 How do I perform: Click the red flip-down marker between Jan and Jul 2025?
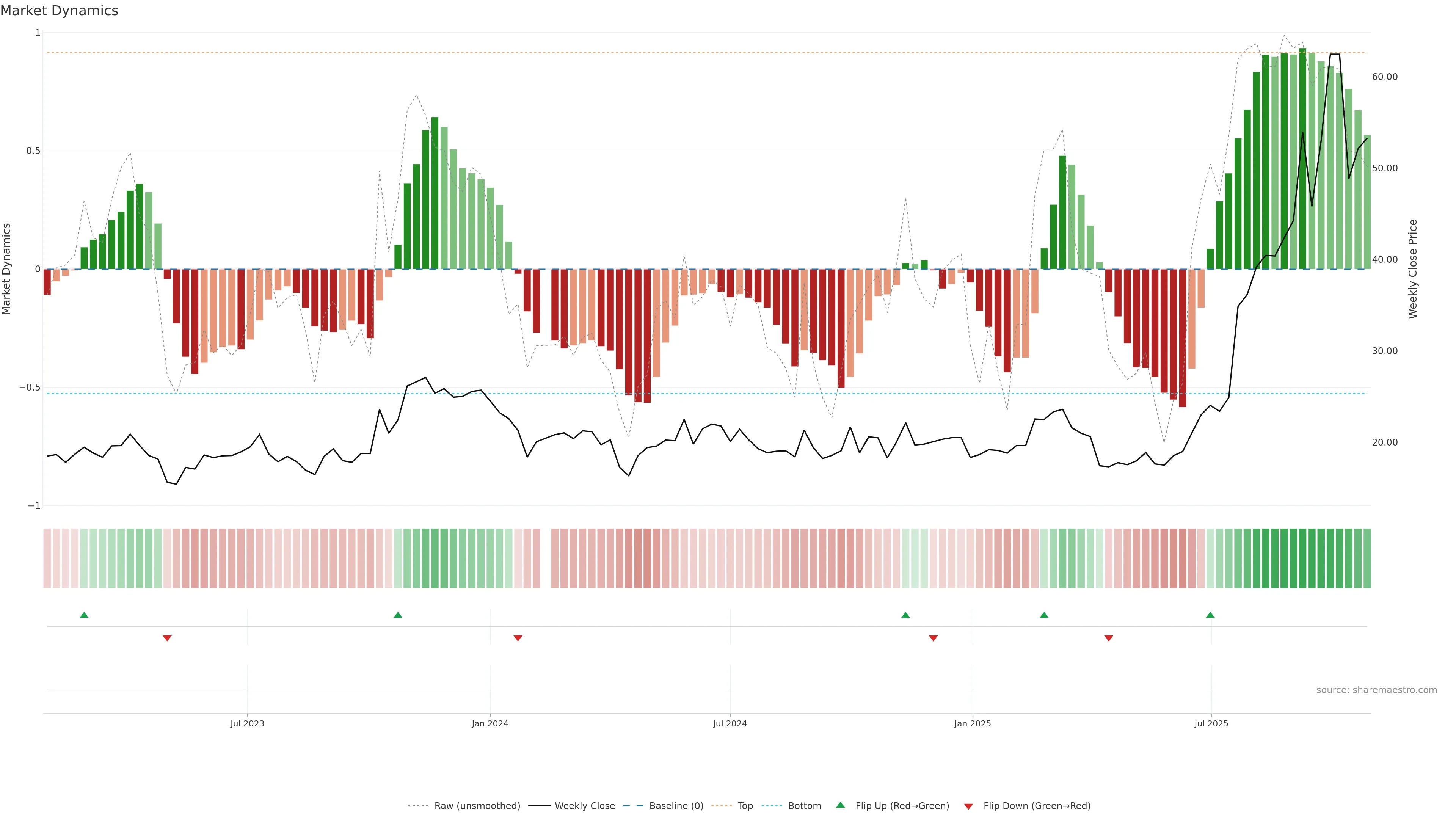tap(1108, 638)
